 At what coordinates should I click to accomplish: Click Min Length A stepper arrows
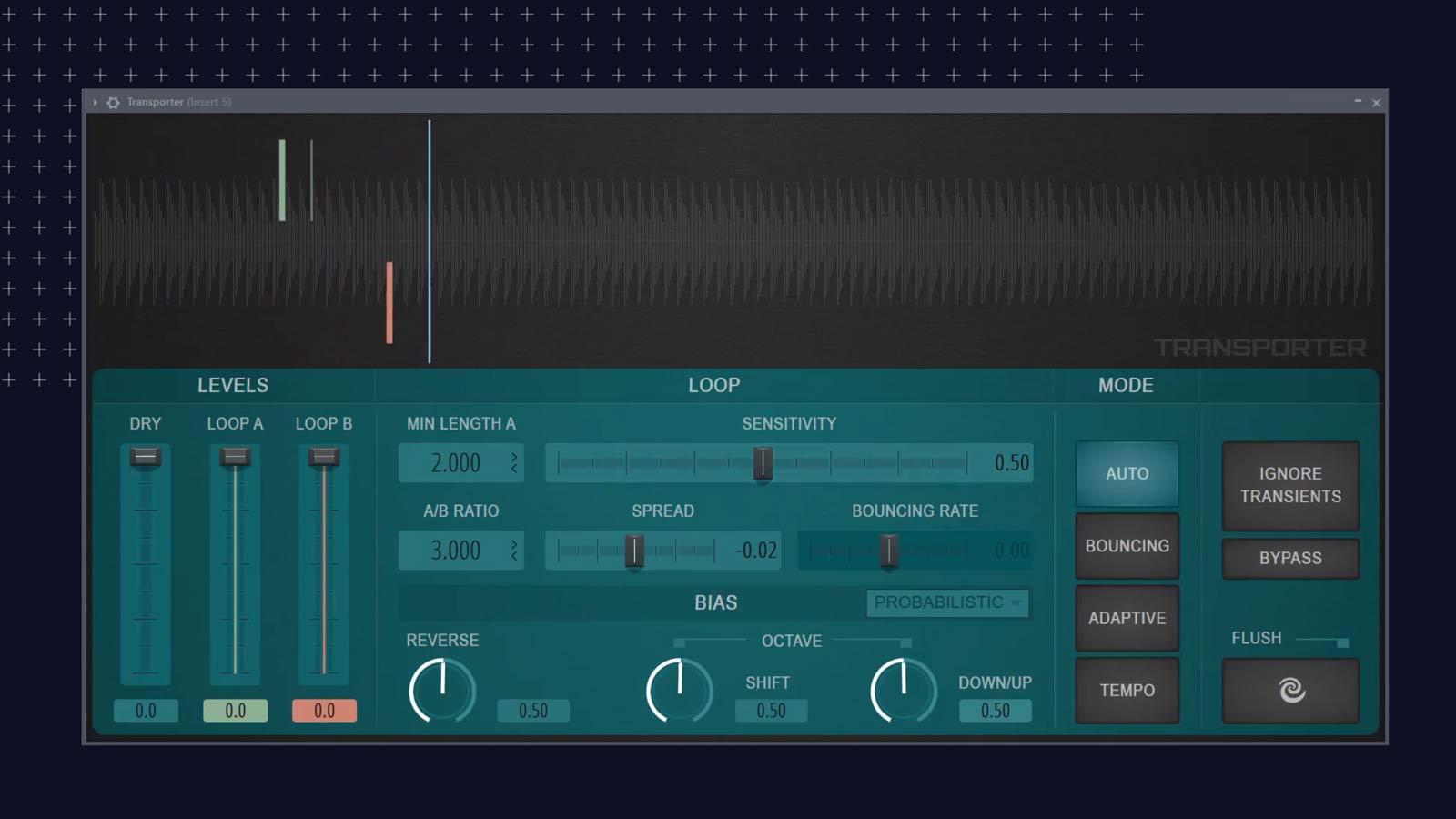point(514,463)
